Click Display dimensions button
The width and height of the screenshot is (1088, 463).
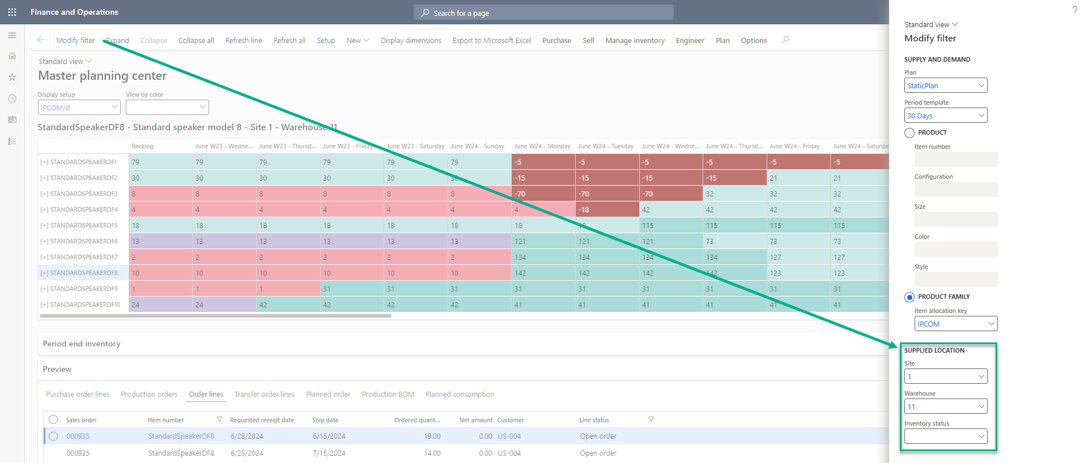tap(411, 40)
